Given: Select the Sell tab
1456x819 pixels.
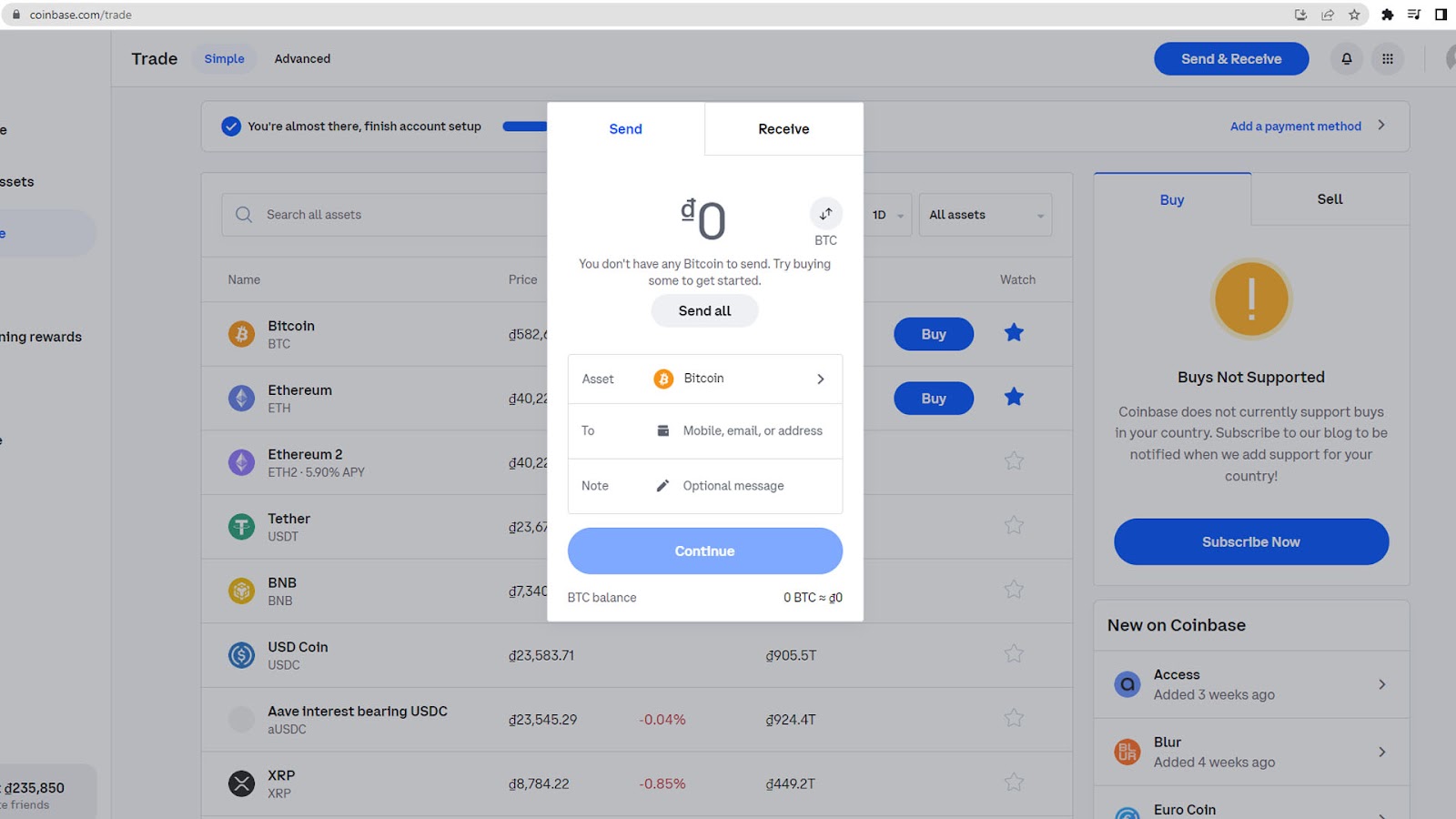Looking at the screenshot, I should (x=1330, y=199).
